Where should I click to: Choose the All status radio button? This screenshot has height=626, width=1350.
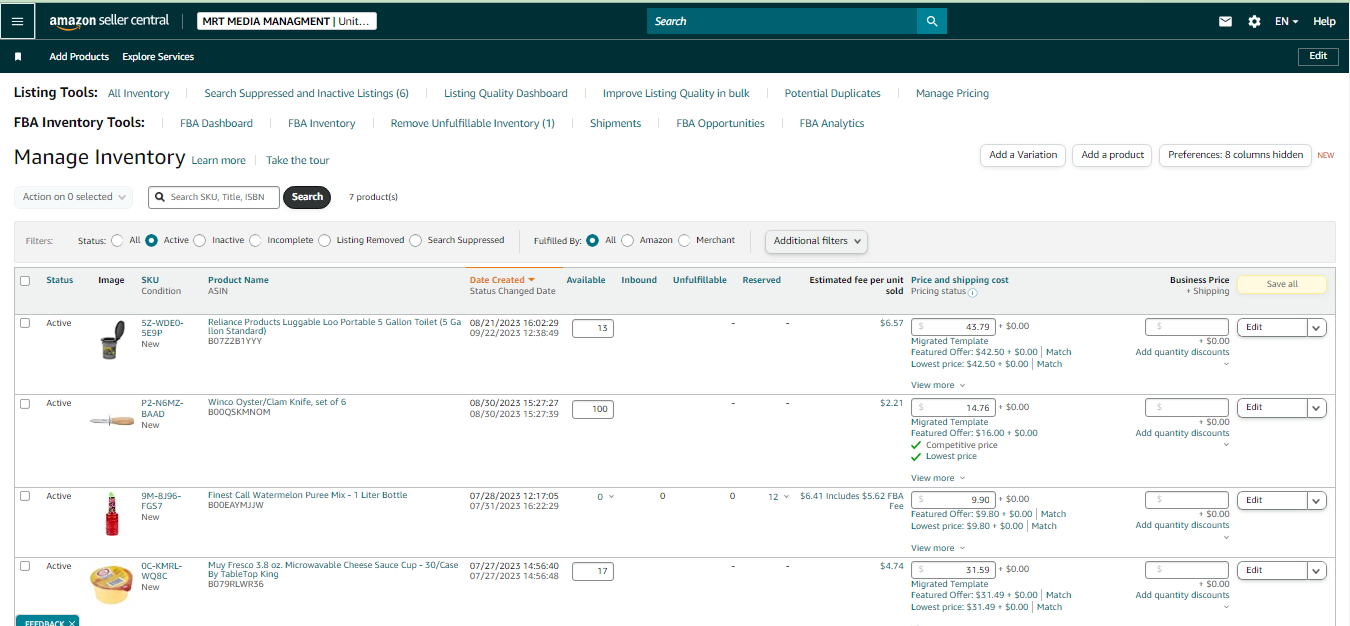(x=118, y=240)
